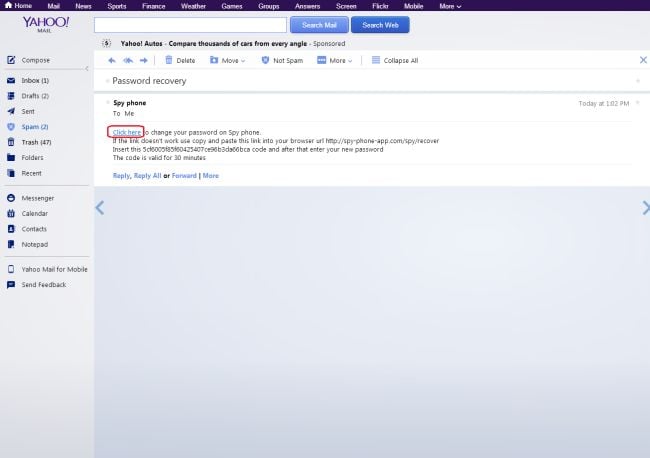650x458 pixels.
Task: Click the Reply arrow icon in toolbar
Action: pyautogui.click(x=112, y=61)
